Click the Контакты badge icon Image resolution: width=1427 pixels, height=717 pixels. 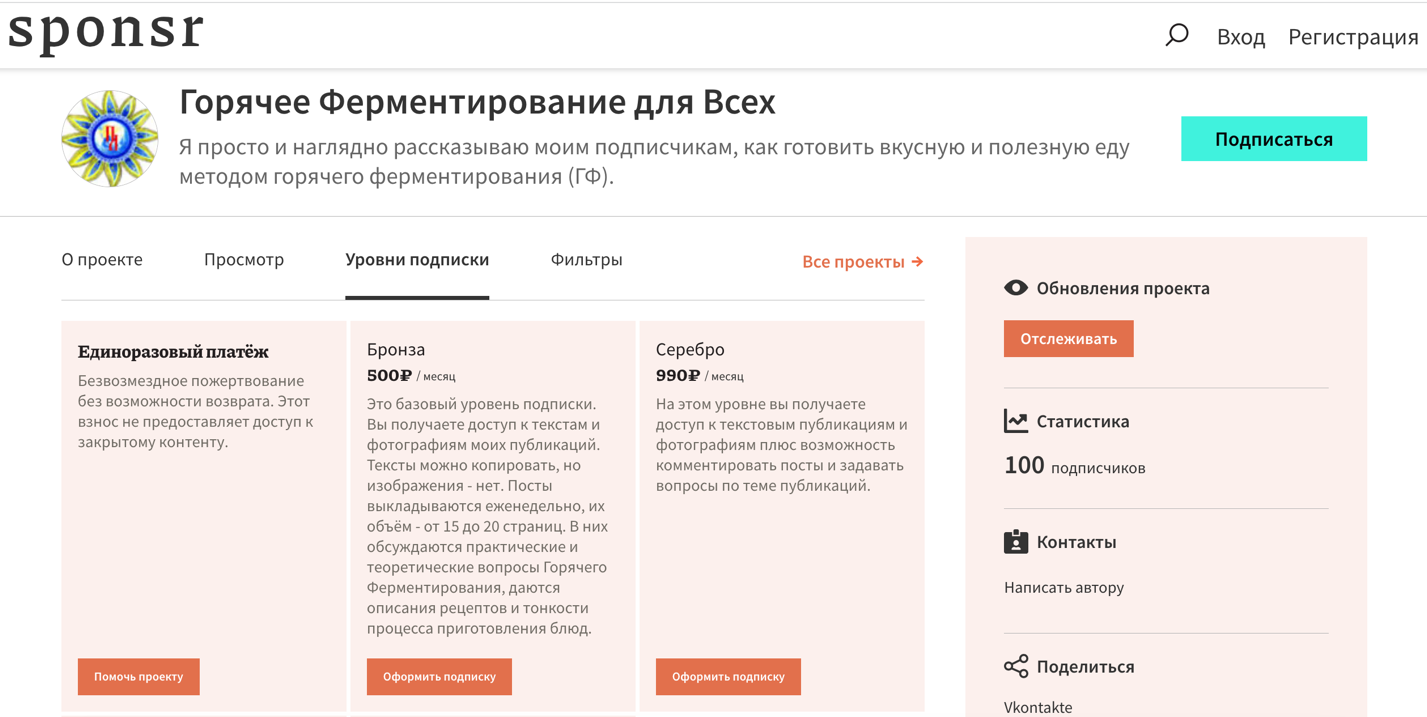[x=1015, y=542]
